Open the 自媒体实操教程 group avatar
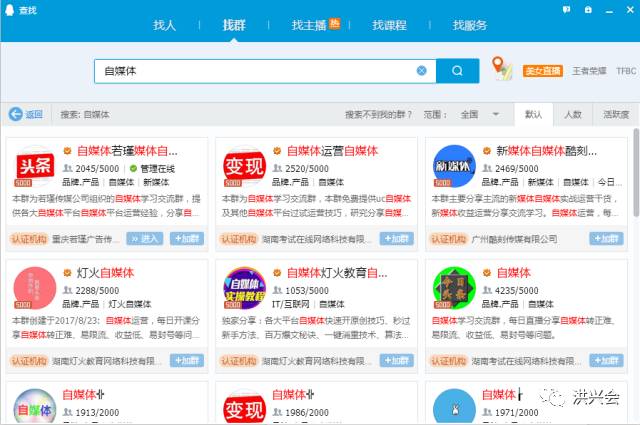 244,288
